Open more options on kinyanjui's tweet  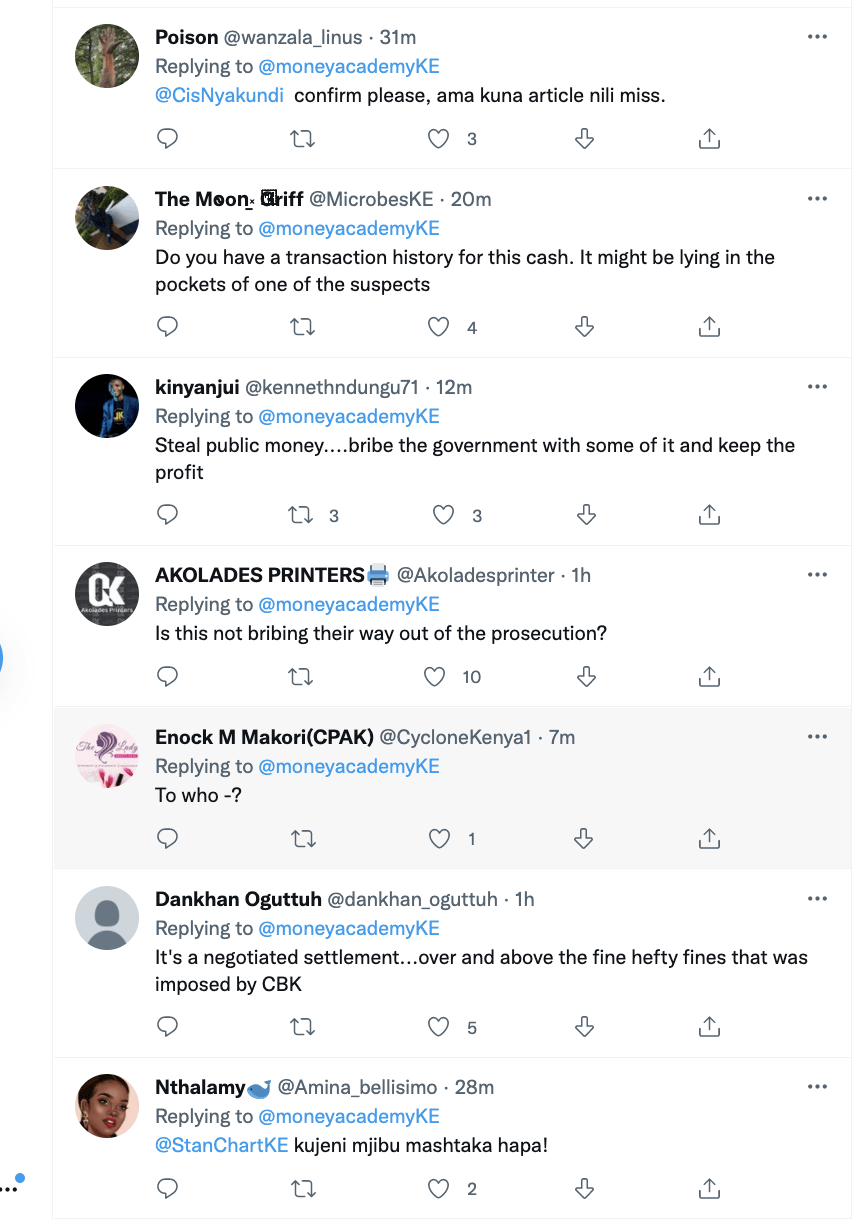pyautogui.click(x=817, y=387)
